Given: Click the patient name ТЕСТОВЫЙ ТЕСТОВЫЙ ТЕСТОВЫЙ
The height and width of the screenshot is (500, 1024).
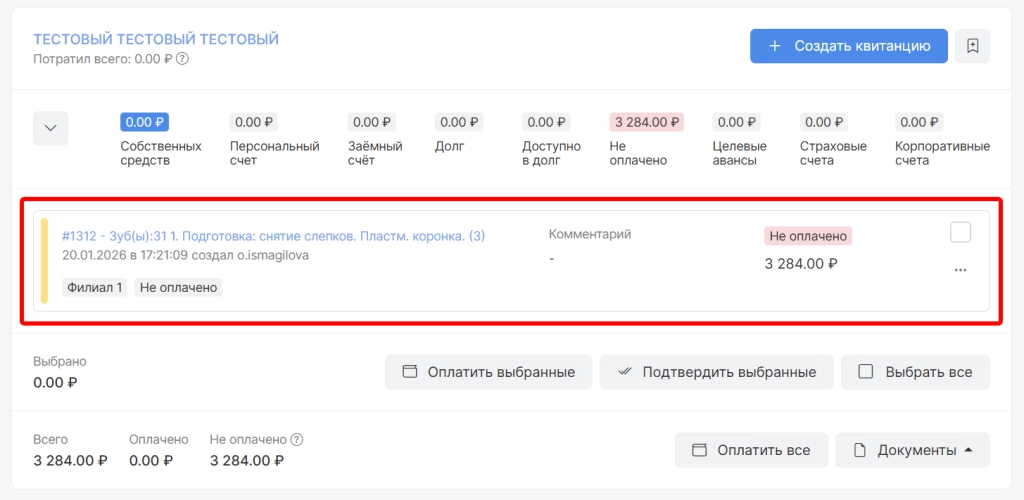Looking at the screenshot, I should click(156, 39).
